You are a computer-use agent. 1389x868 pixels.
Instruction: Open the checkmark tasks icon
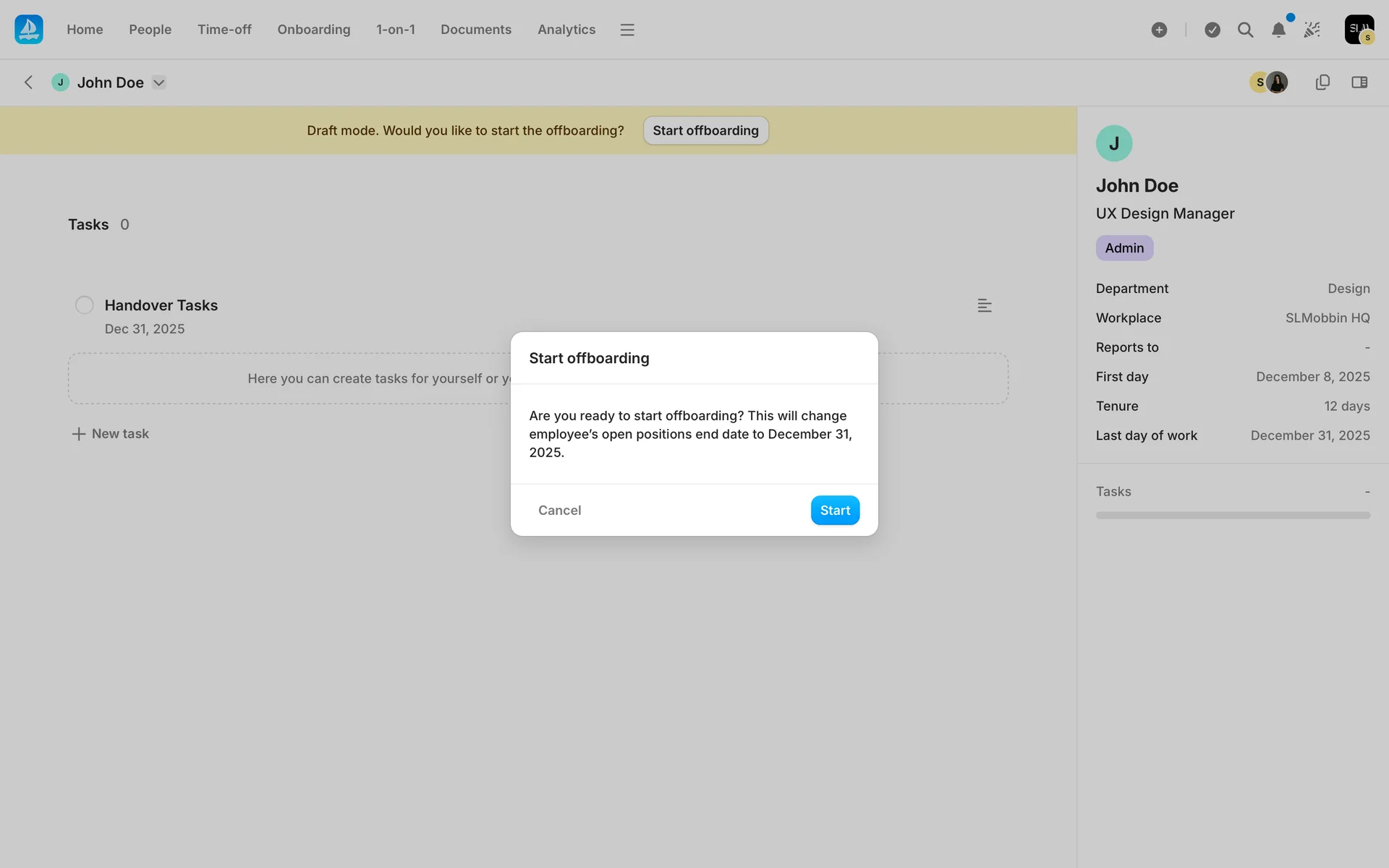(x=1212, y=30)
